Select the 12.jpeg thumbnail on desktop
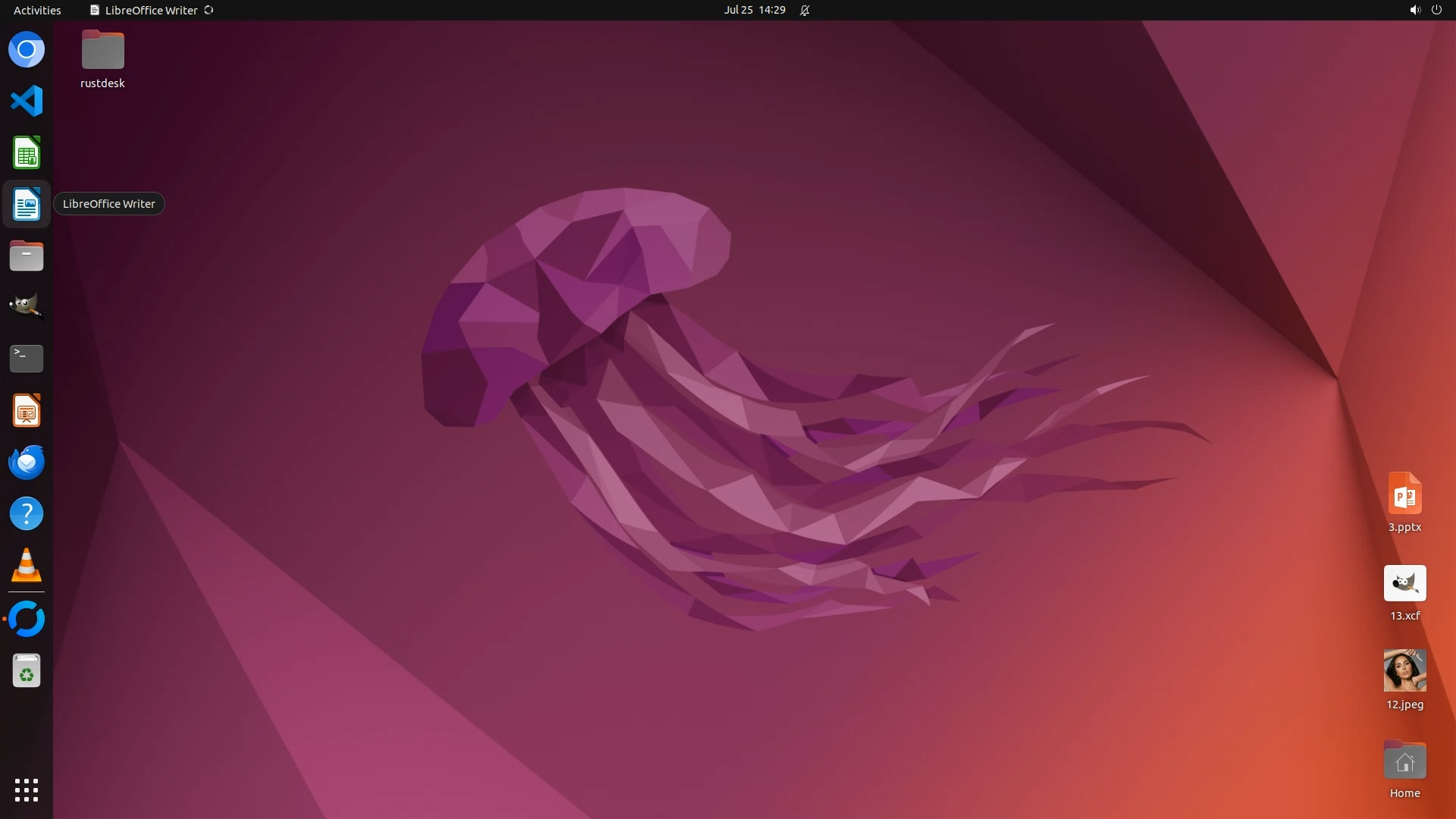 (x=1404, y=670)
